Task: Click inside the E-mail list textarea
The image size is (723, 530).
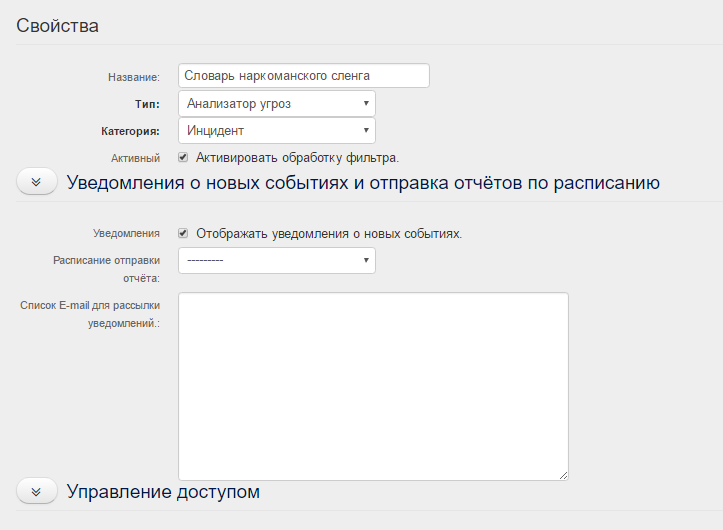Action: 373,386
